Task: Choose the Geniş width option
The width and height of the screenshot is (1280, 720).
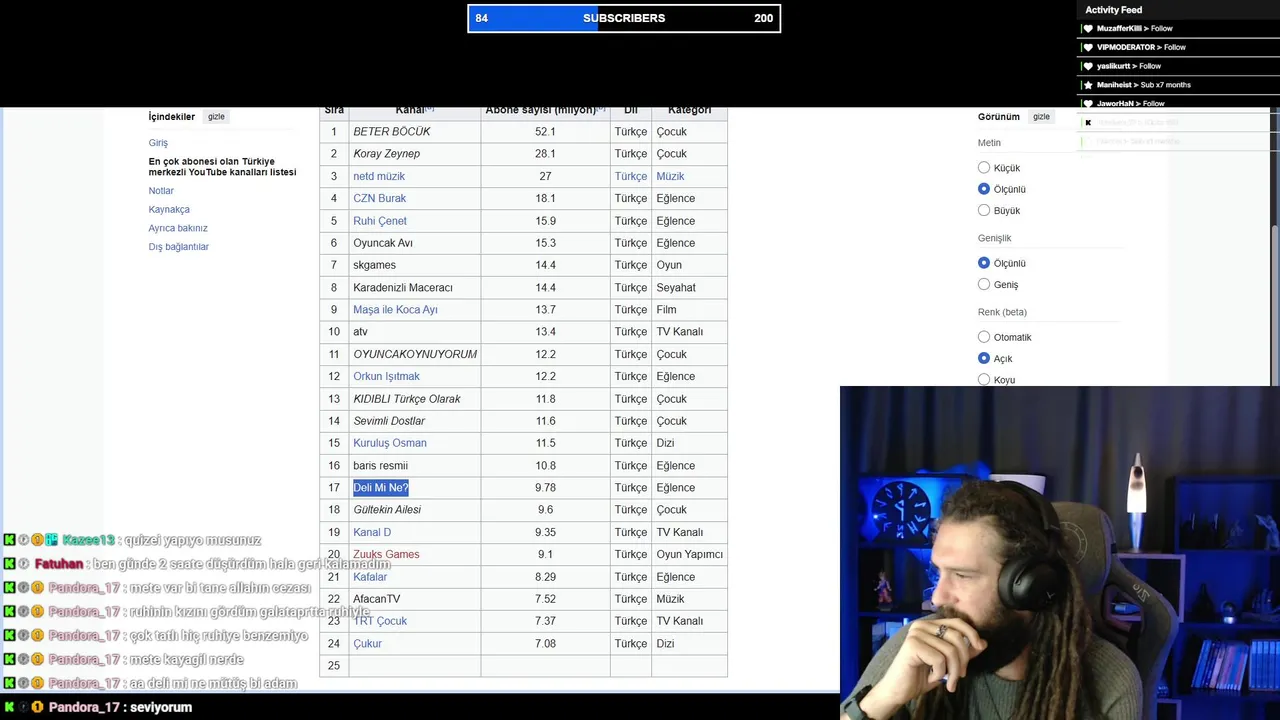Action: click(984, 285)
